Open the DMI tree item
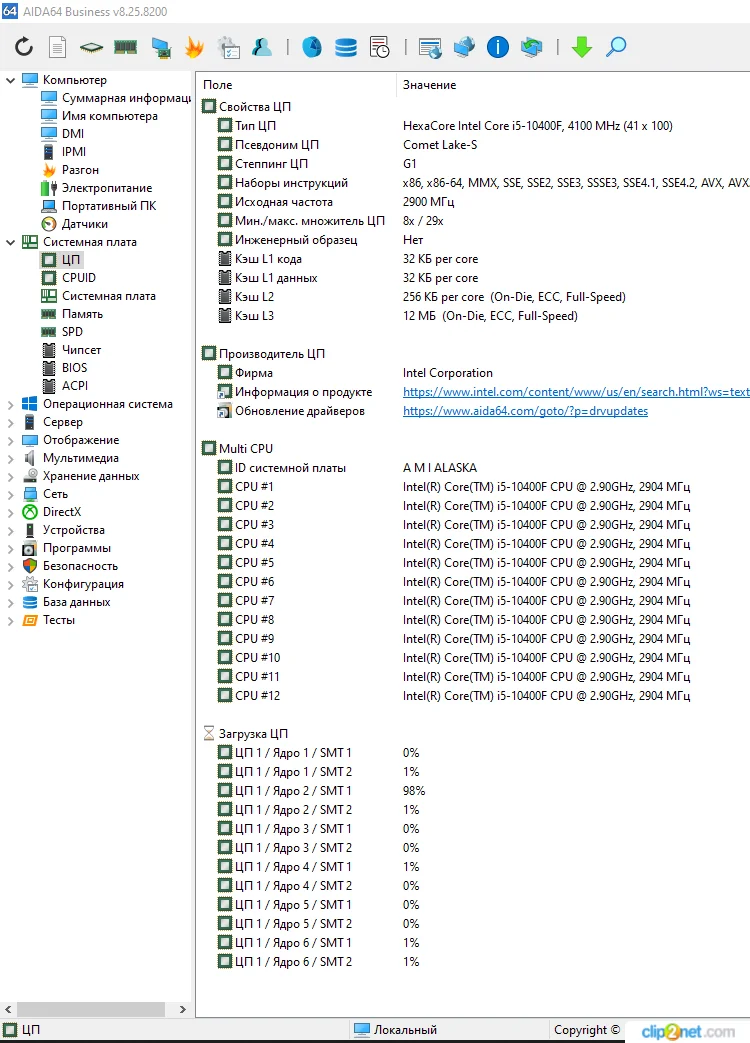Viewport: 750px width, 1043px height. (63, 134)
